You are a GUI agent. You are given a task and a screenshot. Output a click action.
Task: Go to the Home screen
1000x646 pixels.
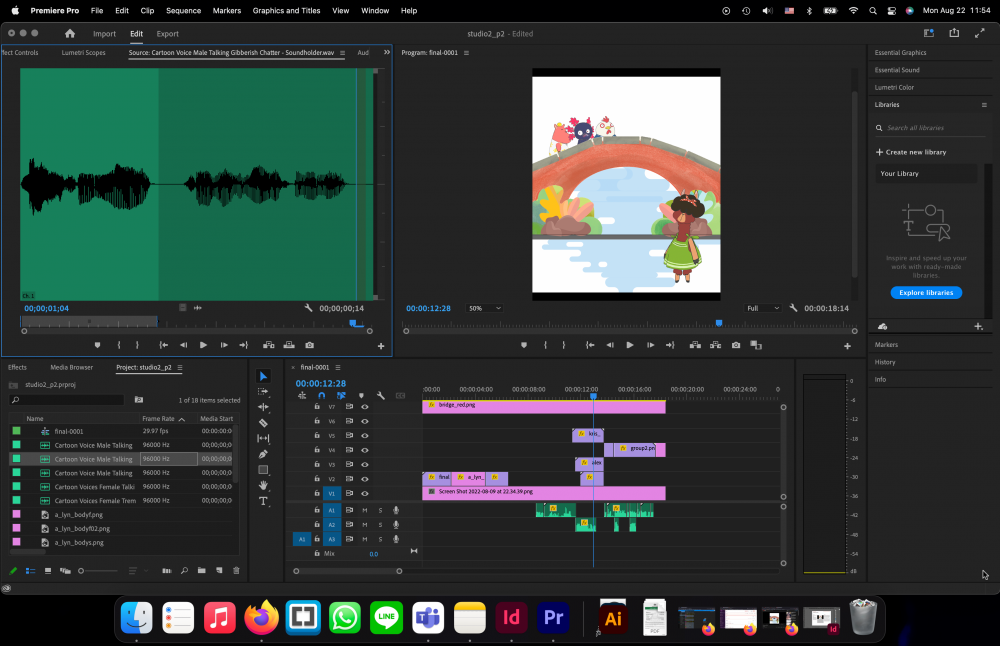click(70, 33)
